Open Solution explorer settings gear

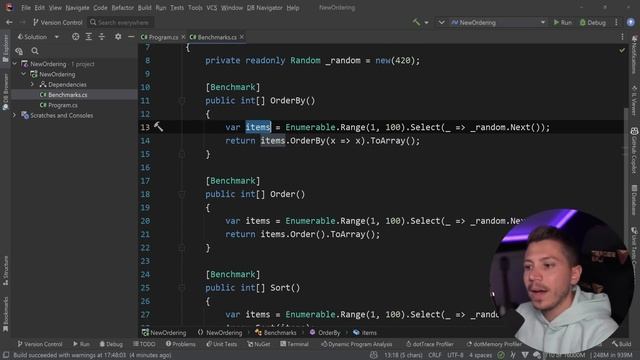click(118, 37)
